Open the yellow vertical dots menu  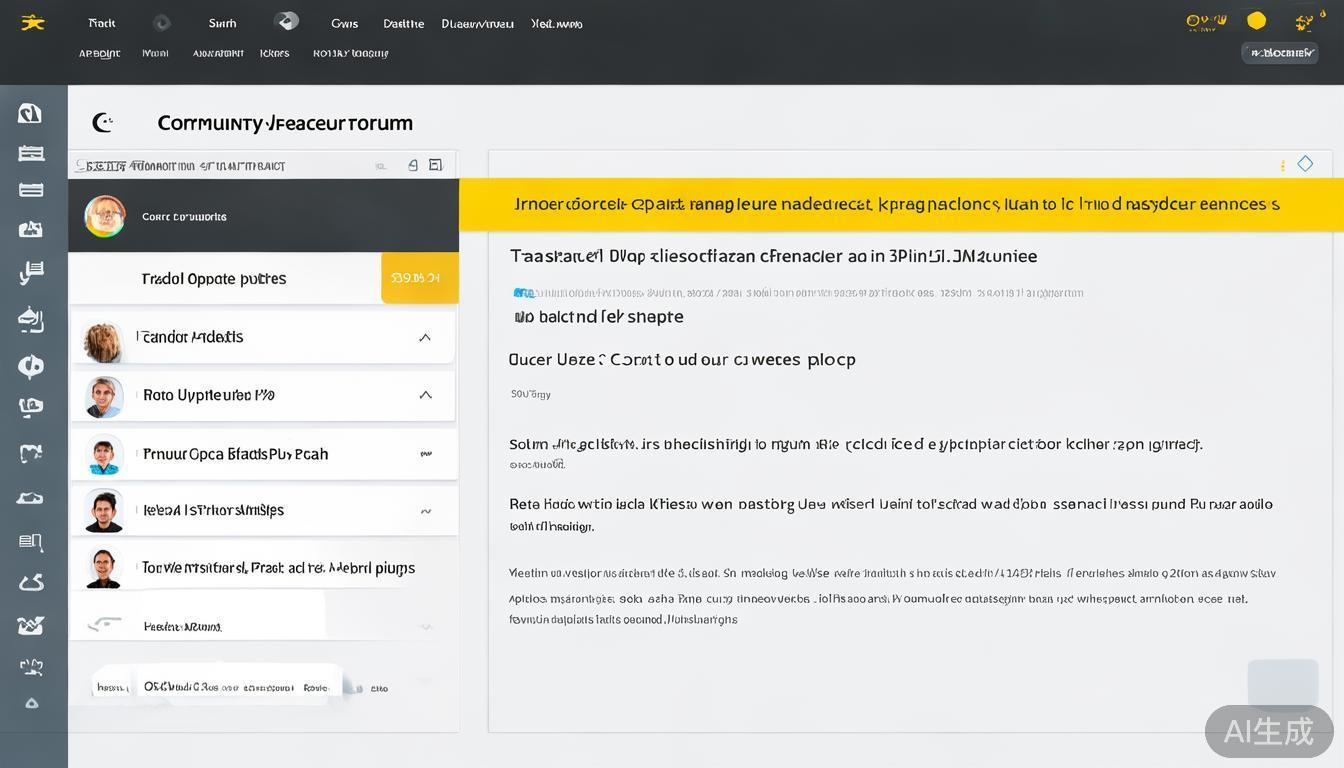(x=1282, y=165)
